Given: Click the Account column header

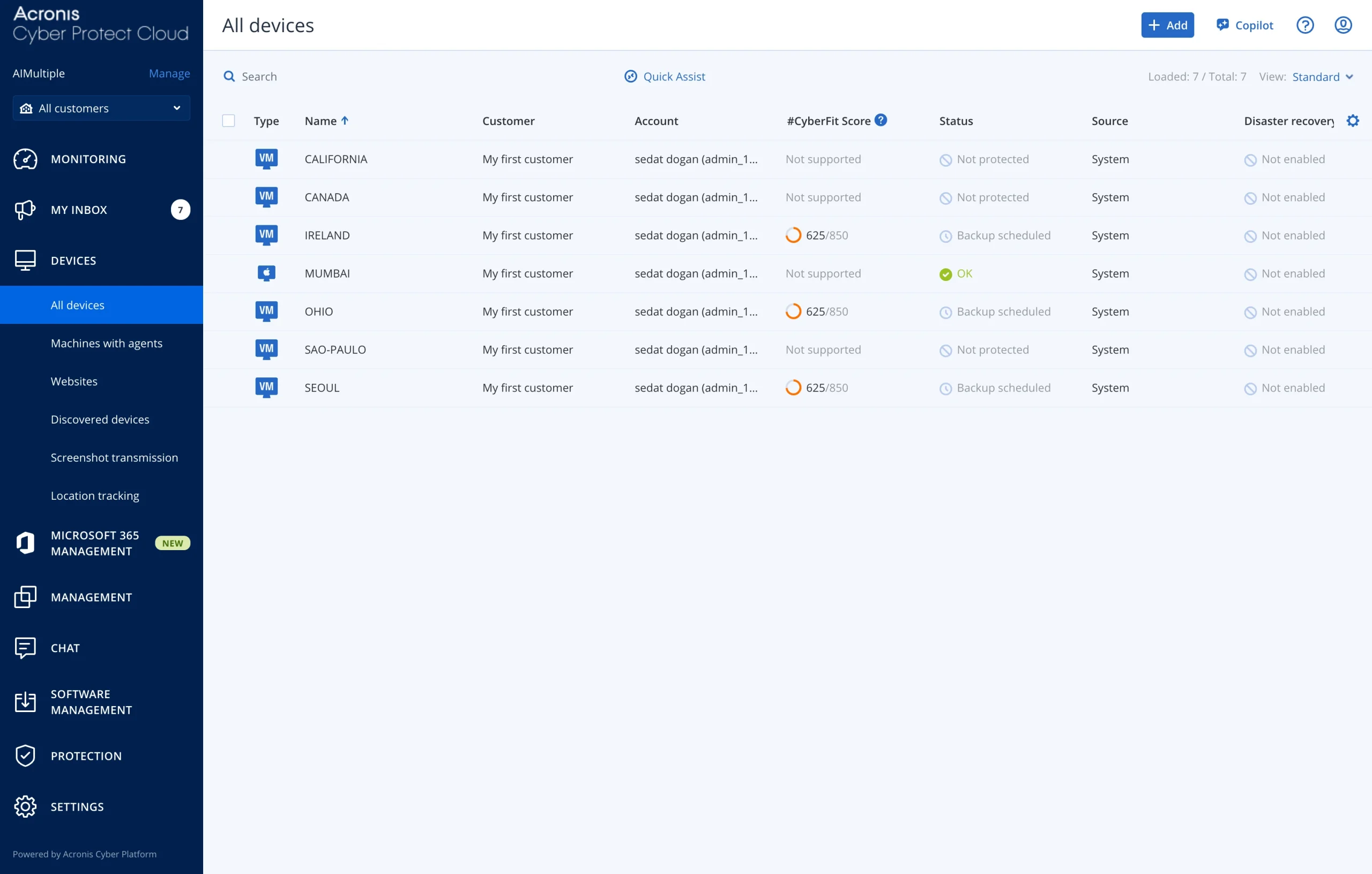Looking at the screenshot, I should 656,121.
